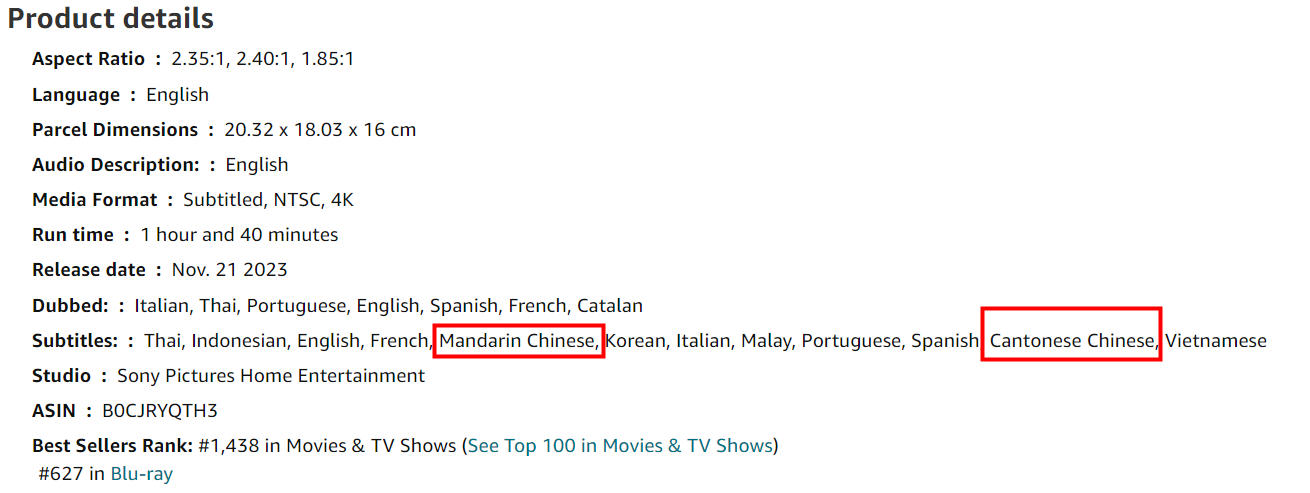The width and height of the screenshot is (1310, 493).
Task: Click the Parcel Dimensions value
Action: pyautogui.click(x=320, y=130)
